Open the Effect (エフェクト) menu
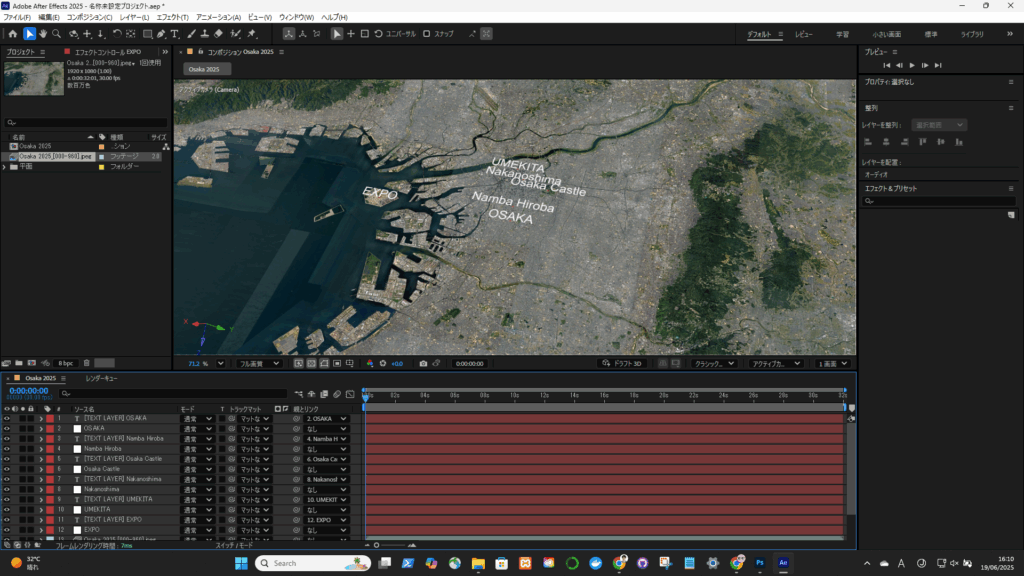This screenshot has height=576, width=1024. point(171,17)
